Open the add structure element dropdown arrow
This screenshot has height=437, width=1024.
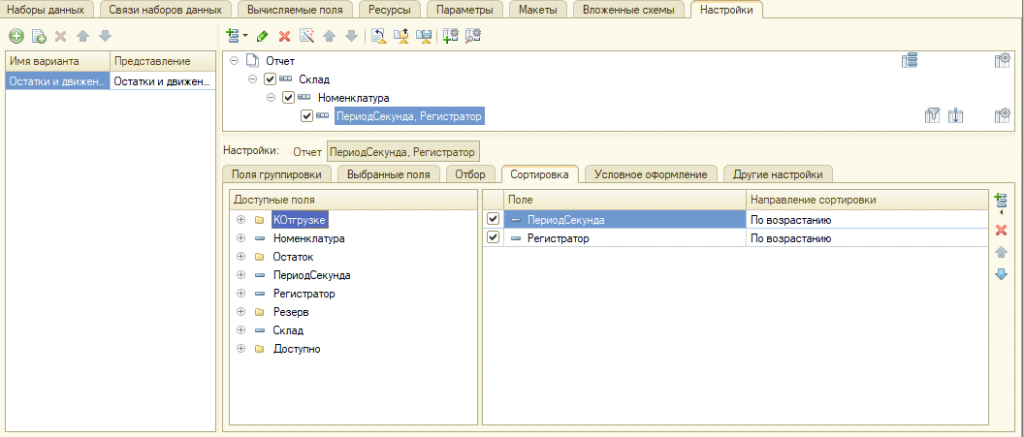click(246, 36)
